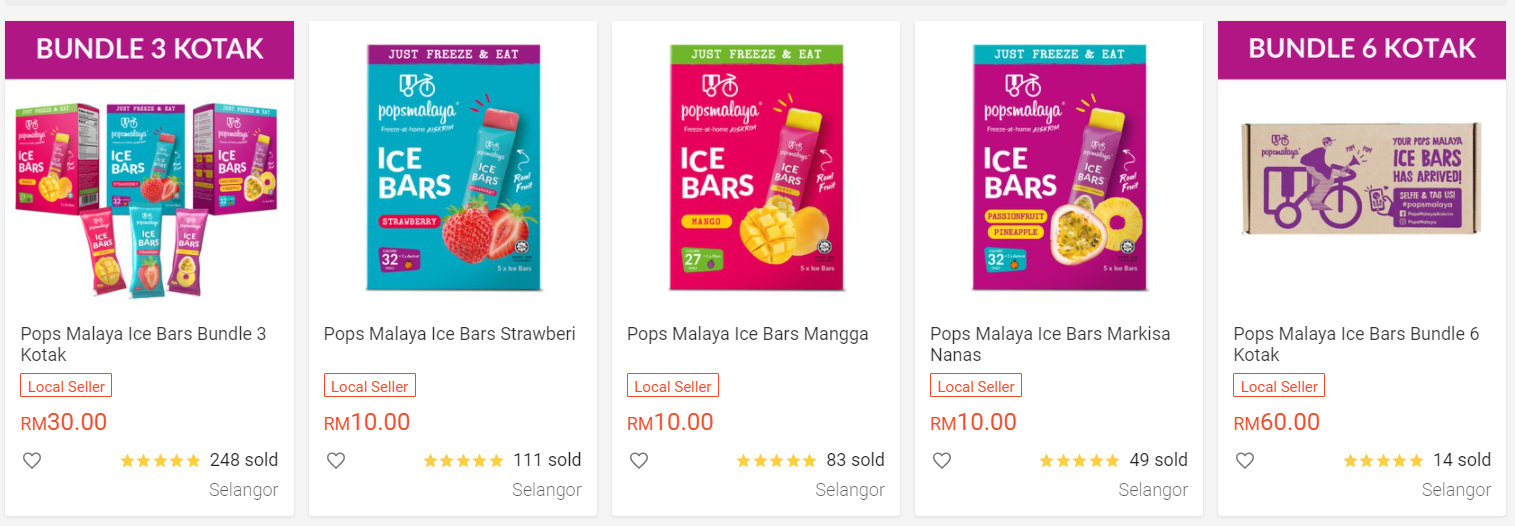Tap heart icon for Markisa Nanas
The width and height of the screenshot is (1515, 526).
pyautogui.click(x=941, y=461)
